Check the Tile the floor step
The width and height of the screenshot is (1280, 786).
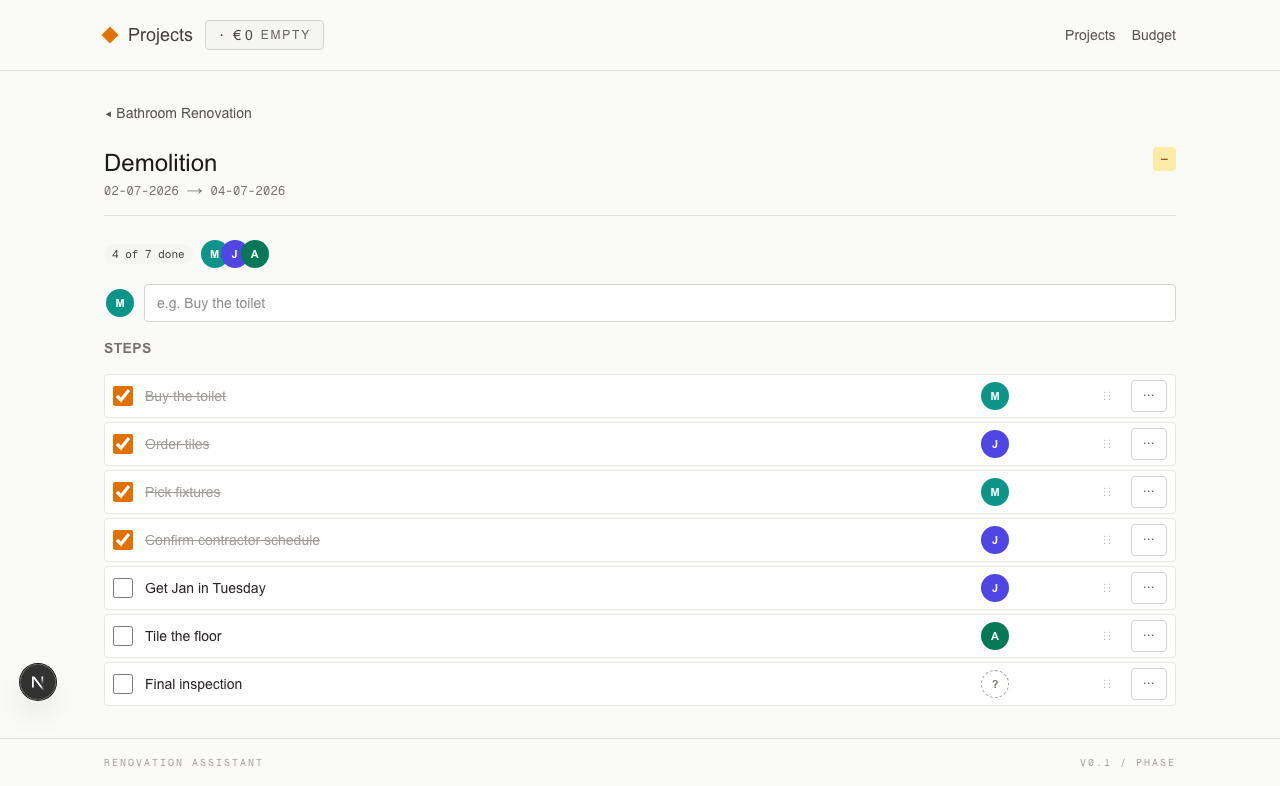(123, 636)
